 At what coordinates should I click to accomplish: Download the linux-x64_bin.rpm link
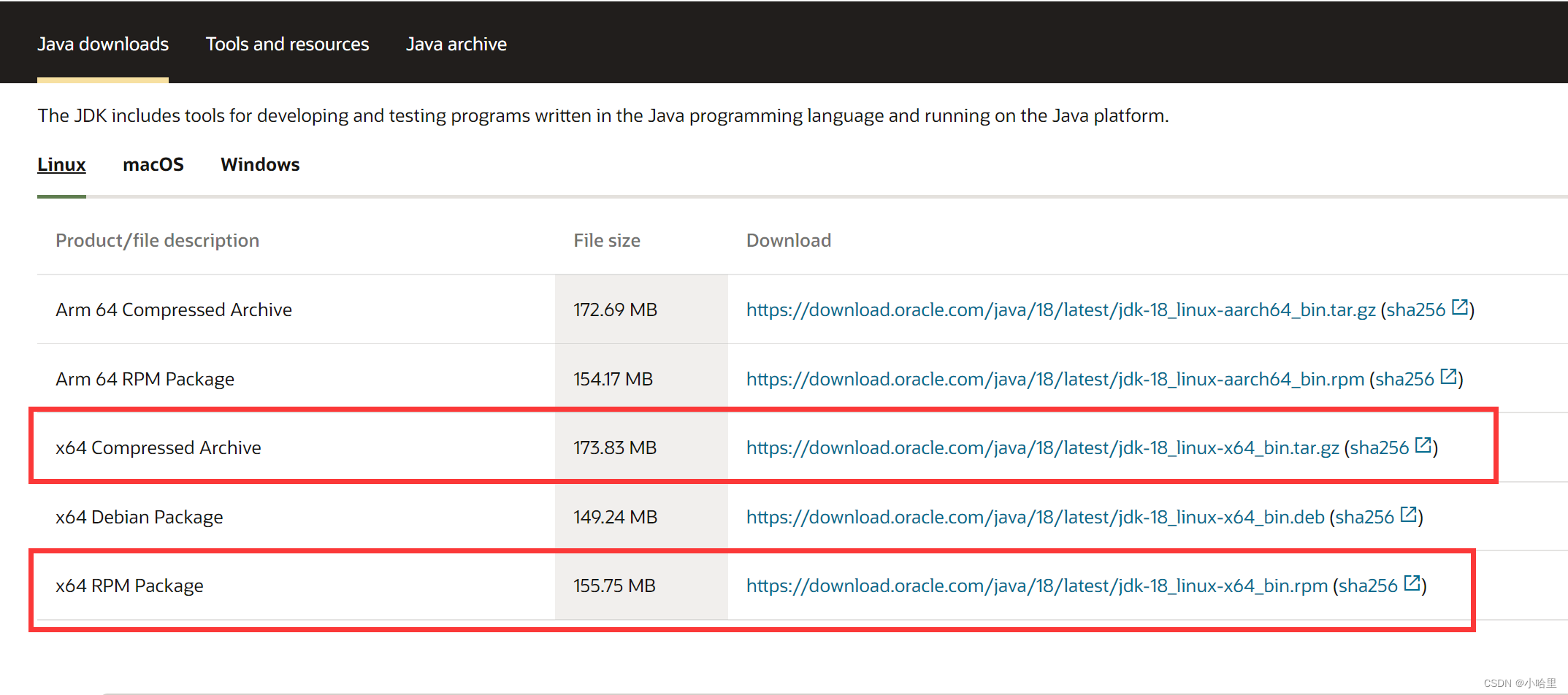pyautogui.click(x=1036, y=585)
